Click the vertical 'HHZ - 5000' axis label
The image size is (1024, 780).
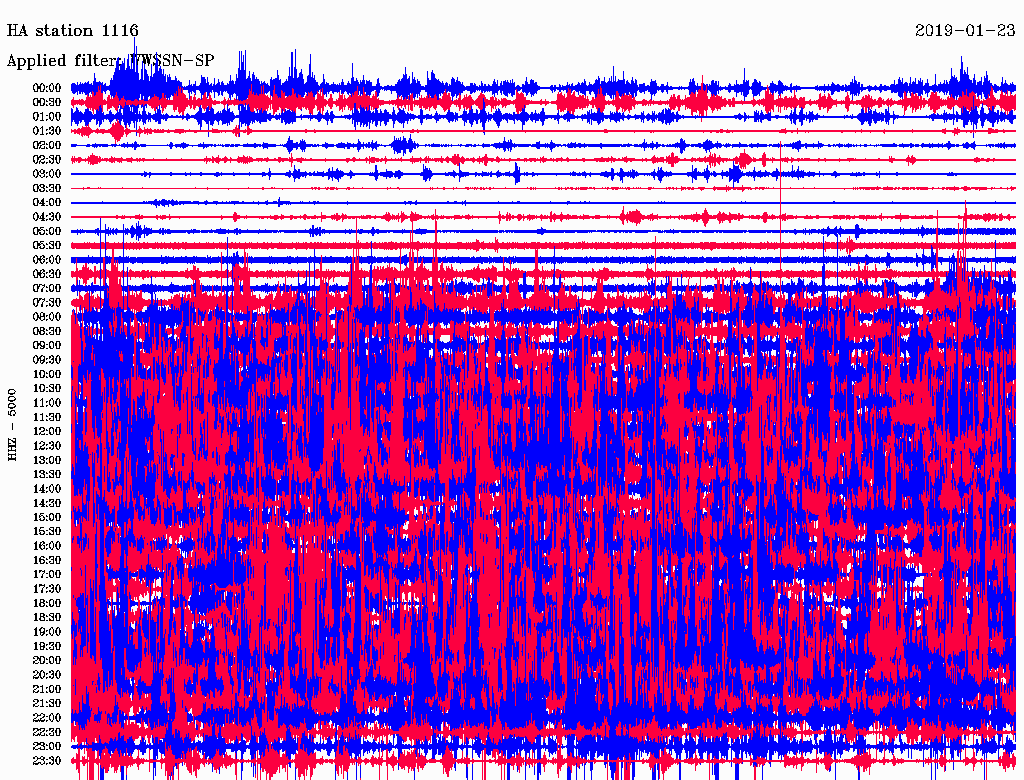(12, 425)
